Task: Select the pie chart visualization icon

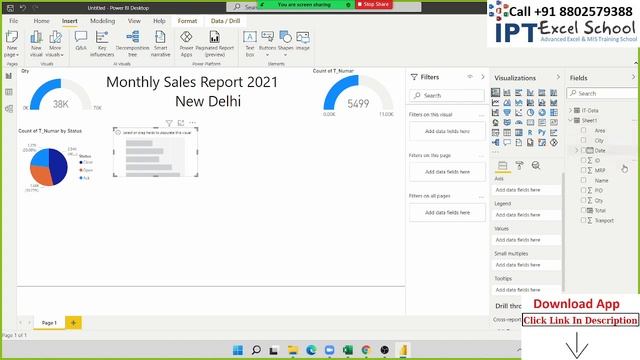Action: 530,112
